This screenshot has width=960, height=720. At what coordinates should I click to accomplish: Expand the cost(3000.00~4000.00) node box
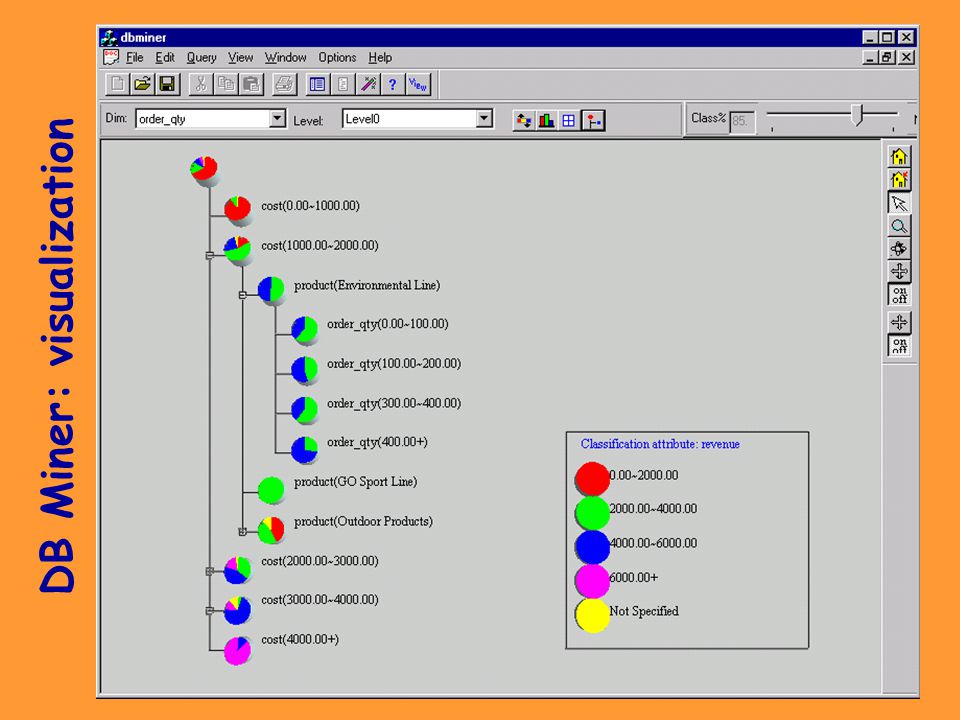coord(209,610)
